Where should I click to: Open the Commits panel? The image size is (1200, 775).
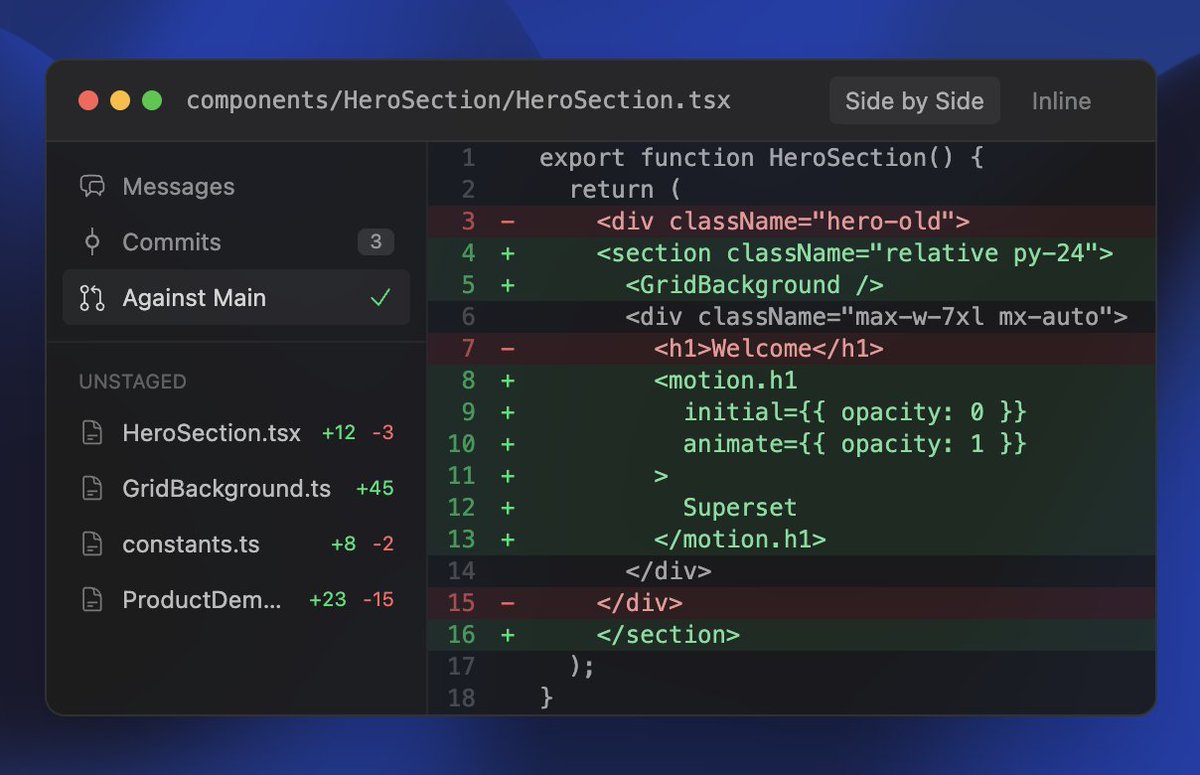(171, 242)
